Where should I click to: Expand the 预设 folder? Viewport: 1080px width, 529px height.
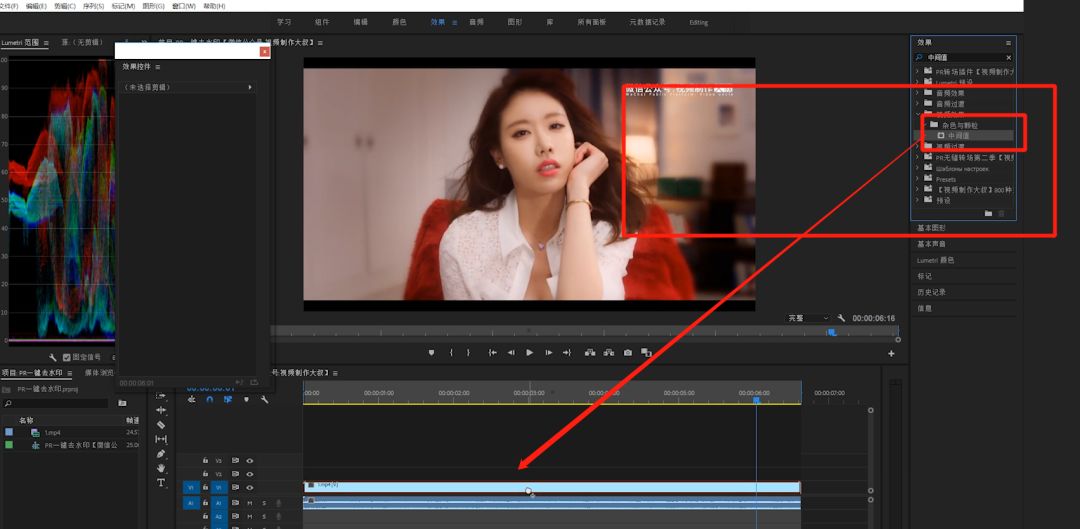click(917, 200)
